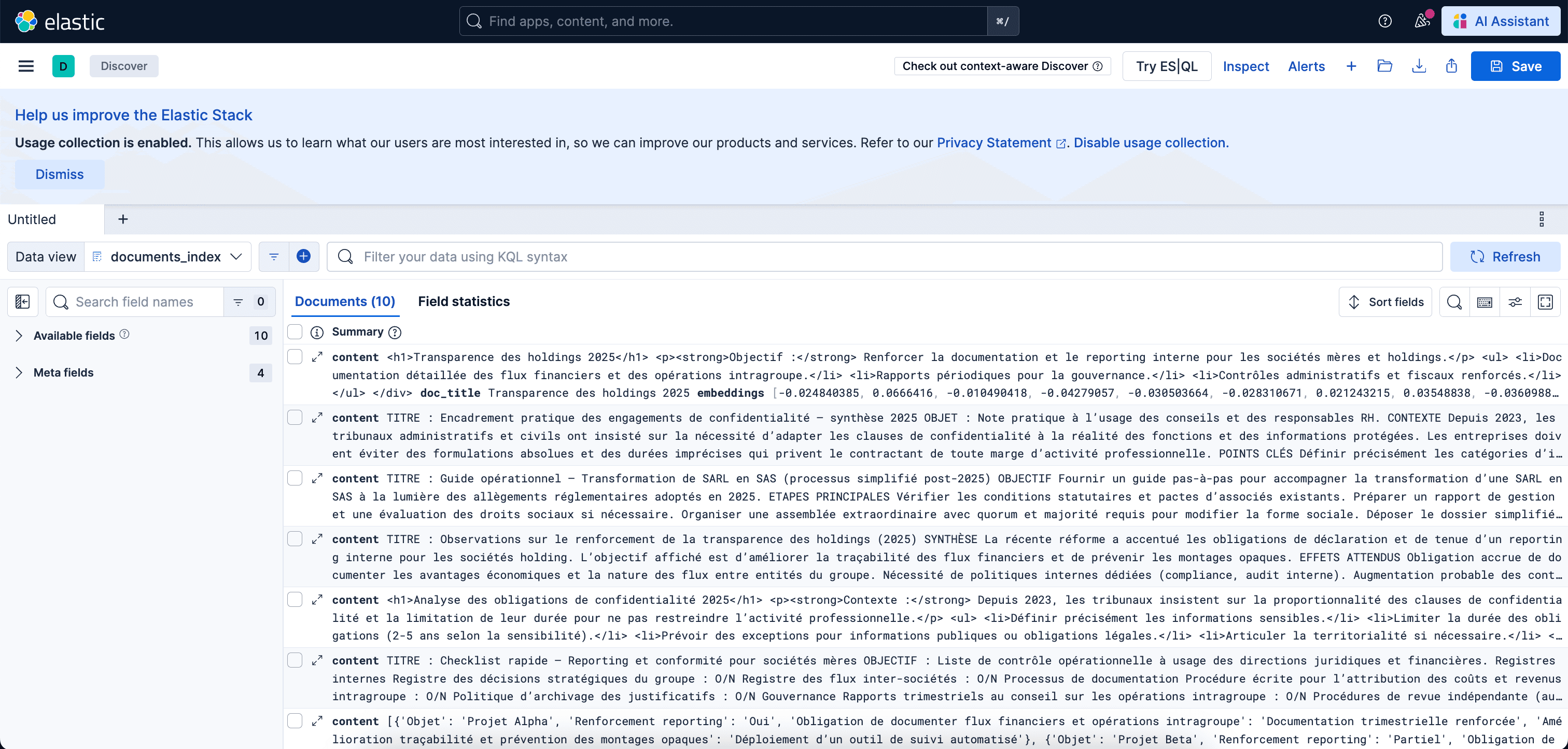Click the Summary help question icon

coord(395,332)
